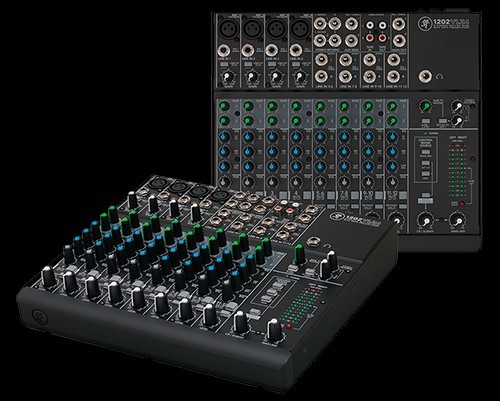
Task: Toggle the AUX 1 pre/post switch on top-view mixer
Action: pyautogui.click(x=425, y=121)
